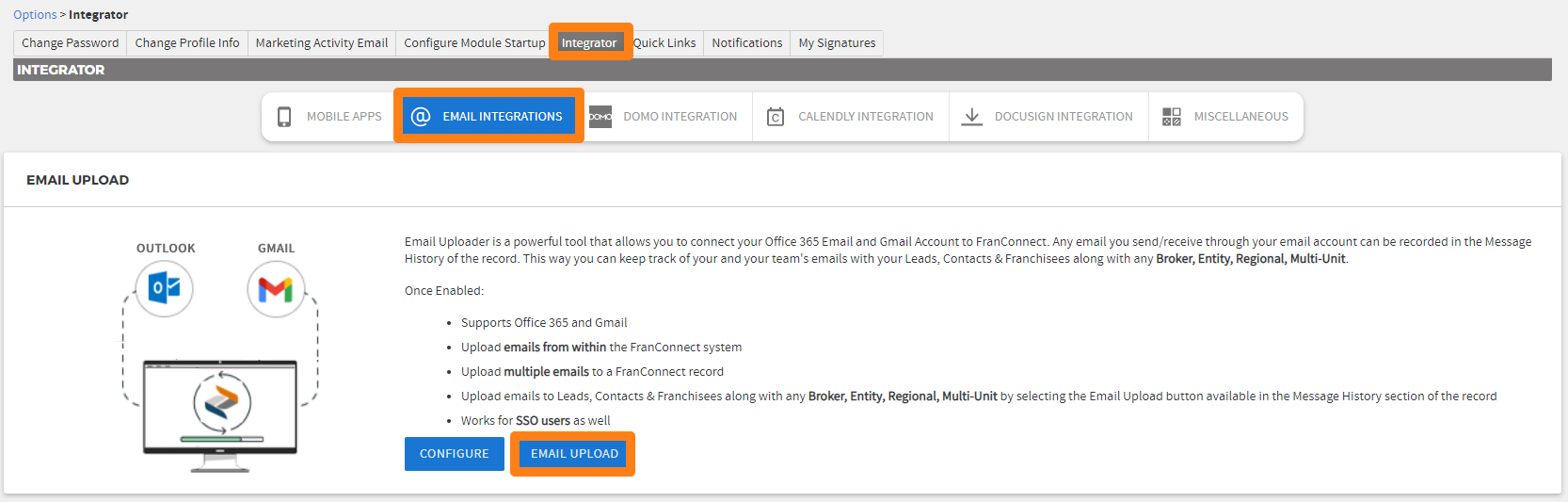Click the EMAIL UPLOAD section heading
This screenshot has width=1568, height=502.
(x=78, y=180)
